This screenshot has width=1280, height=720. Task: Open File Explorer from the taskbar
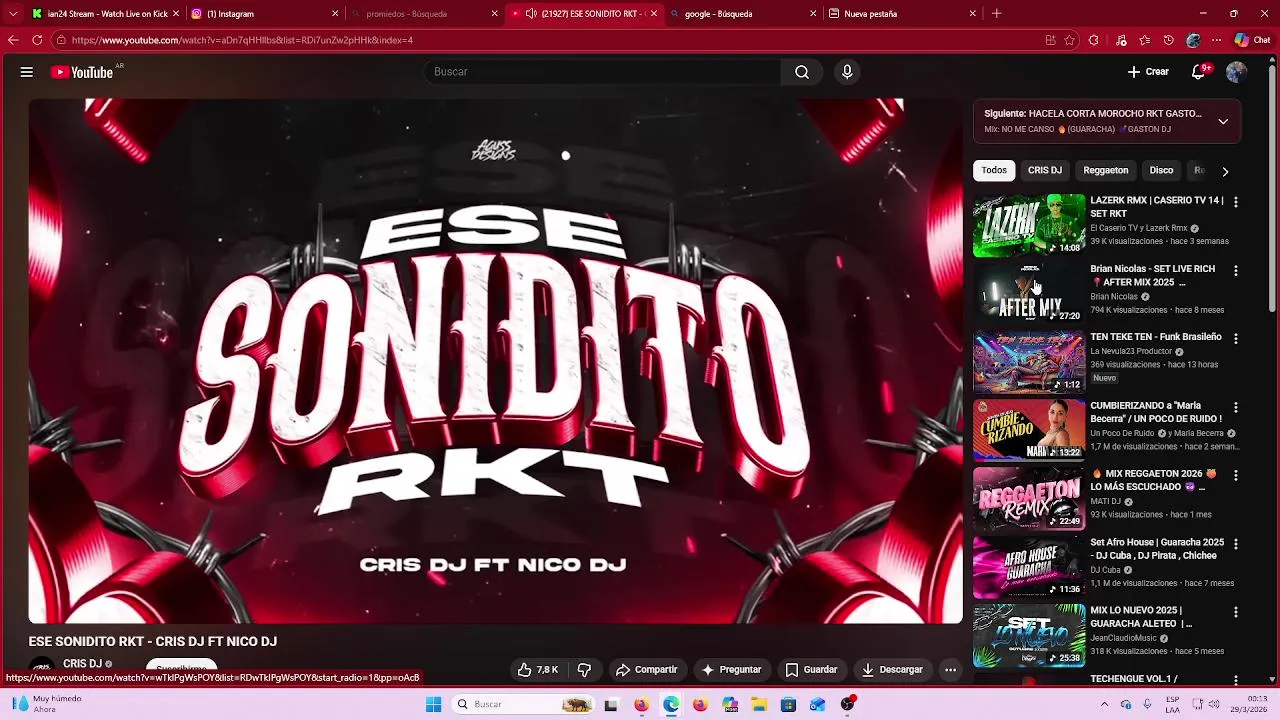[x=759, y=704]
